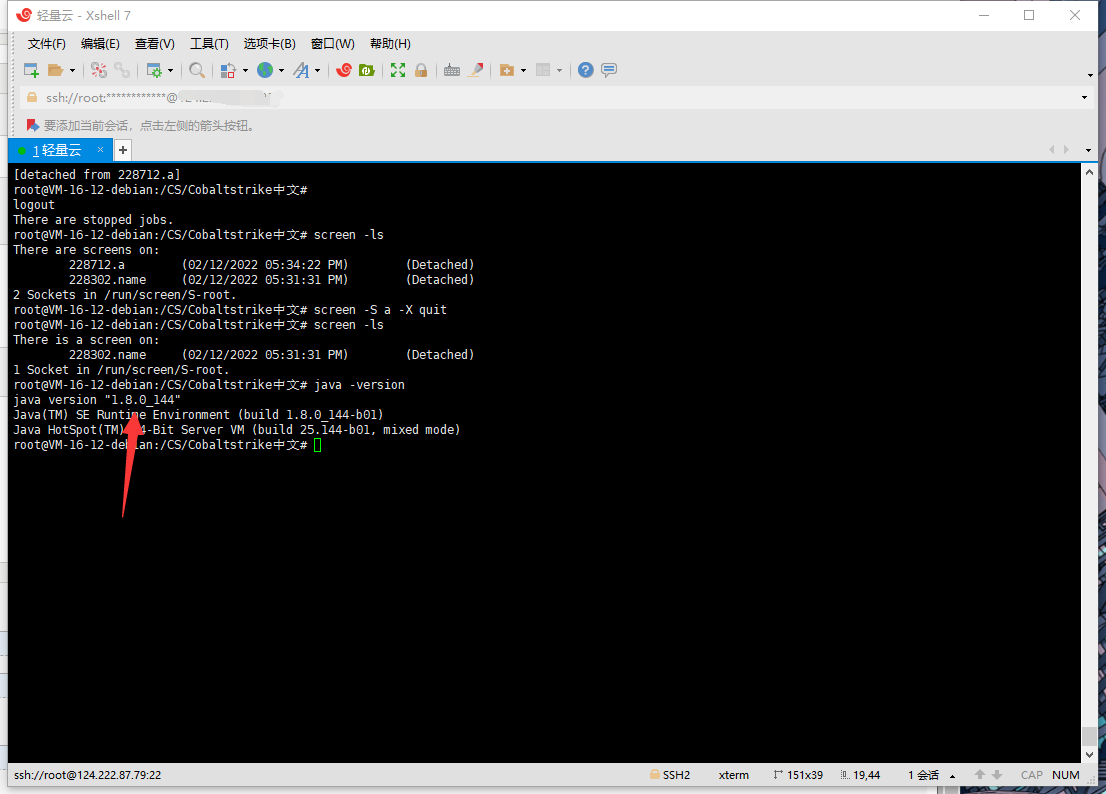Click the disconnect session icon
Viewport: 1106px width, 794px height.
pos(99,70)
